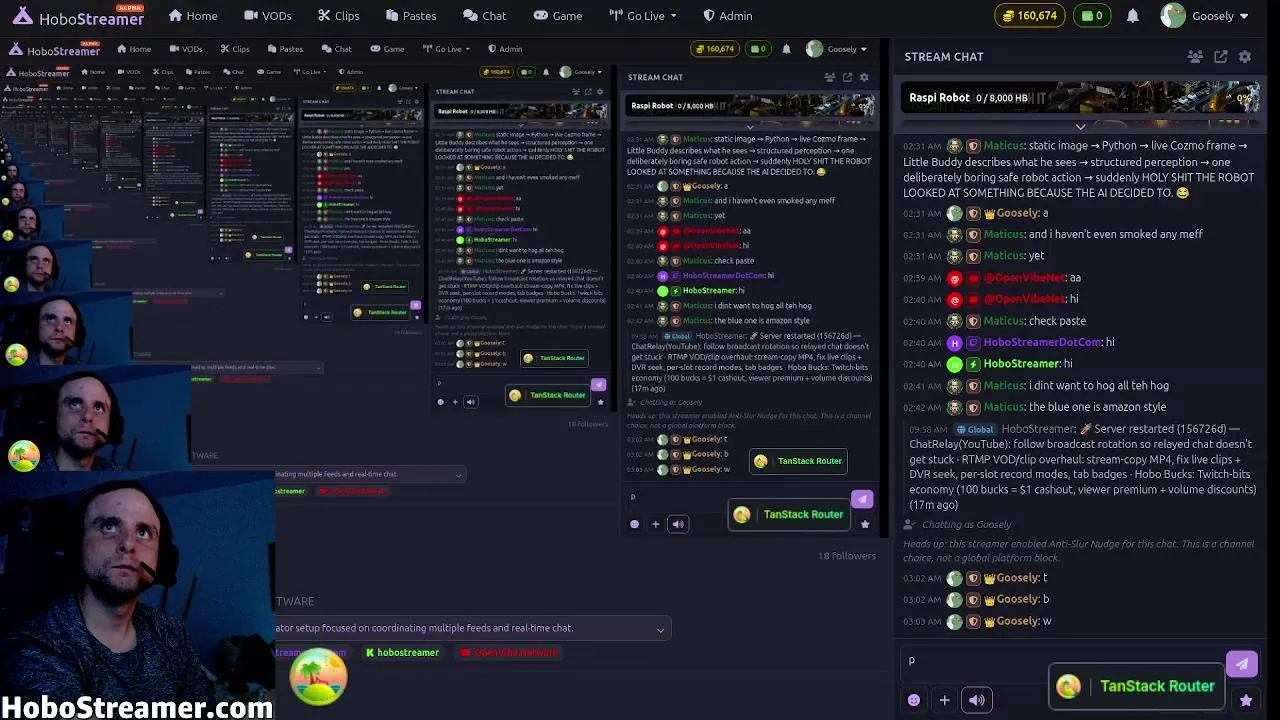Click username @OpenVibeNet on the aa message
This screenshot has width=1280, height=720.
pos(1025,278)
